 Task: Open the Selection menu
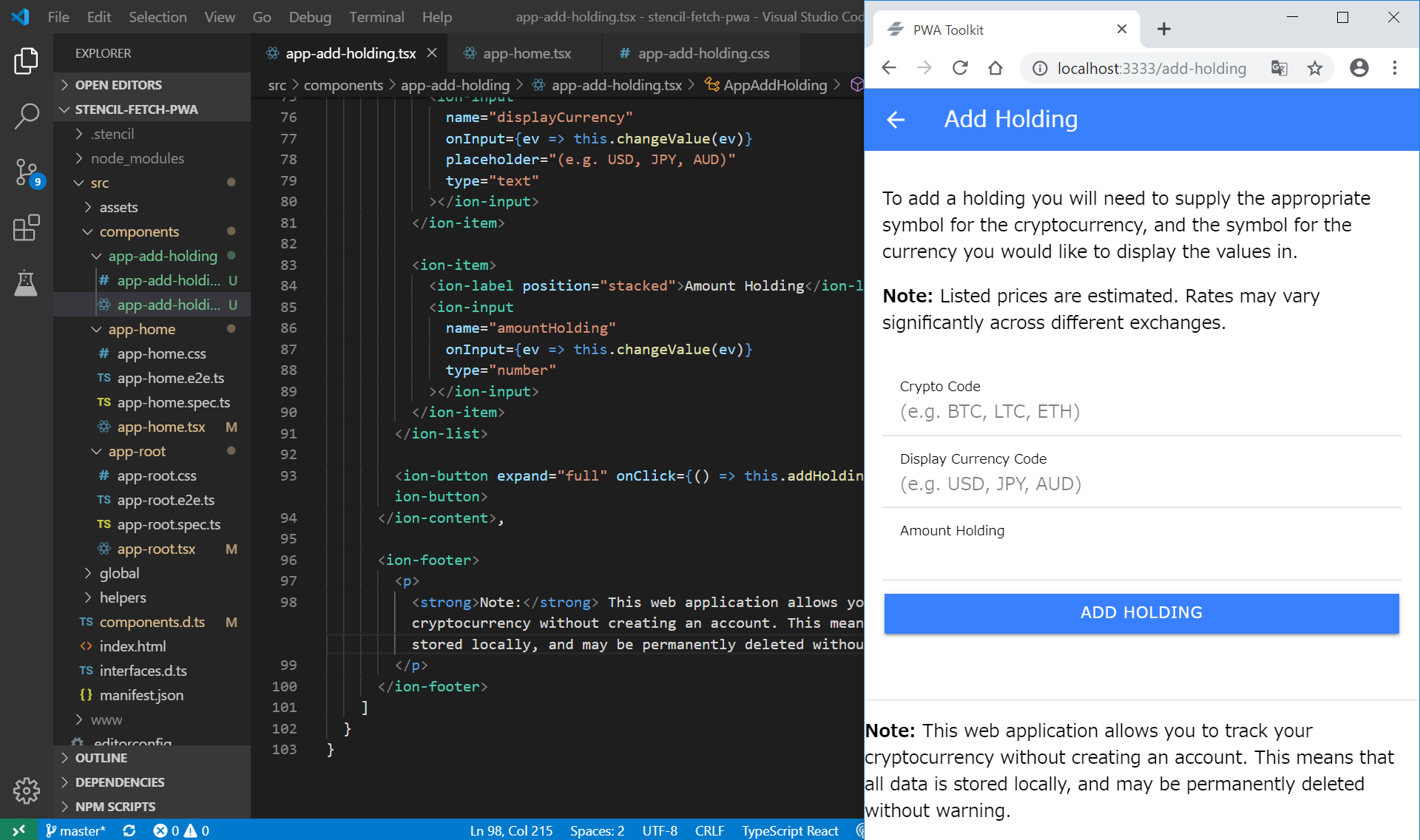pyautogui.click(x=158, y=16)
